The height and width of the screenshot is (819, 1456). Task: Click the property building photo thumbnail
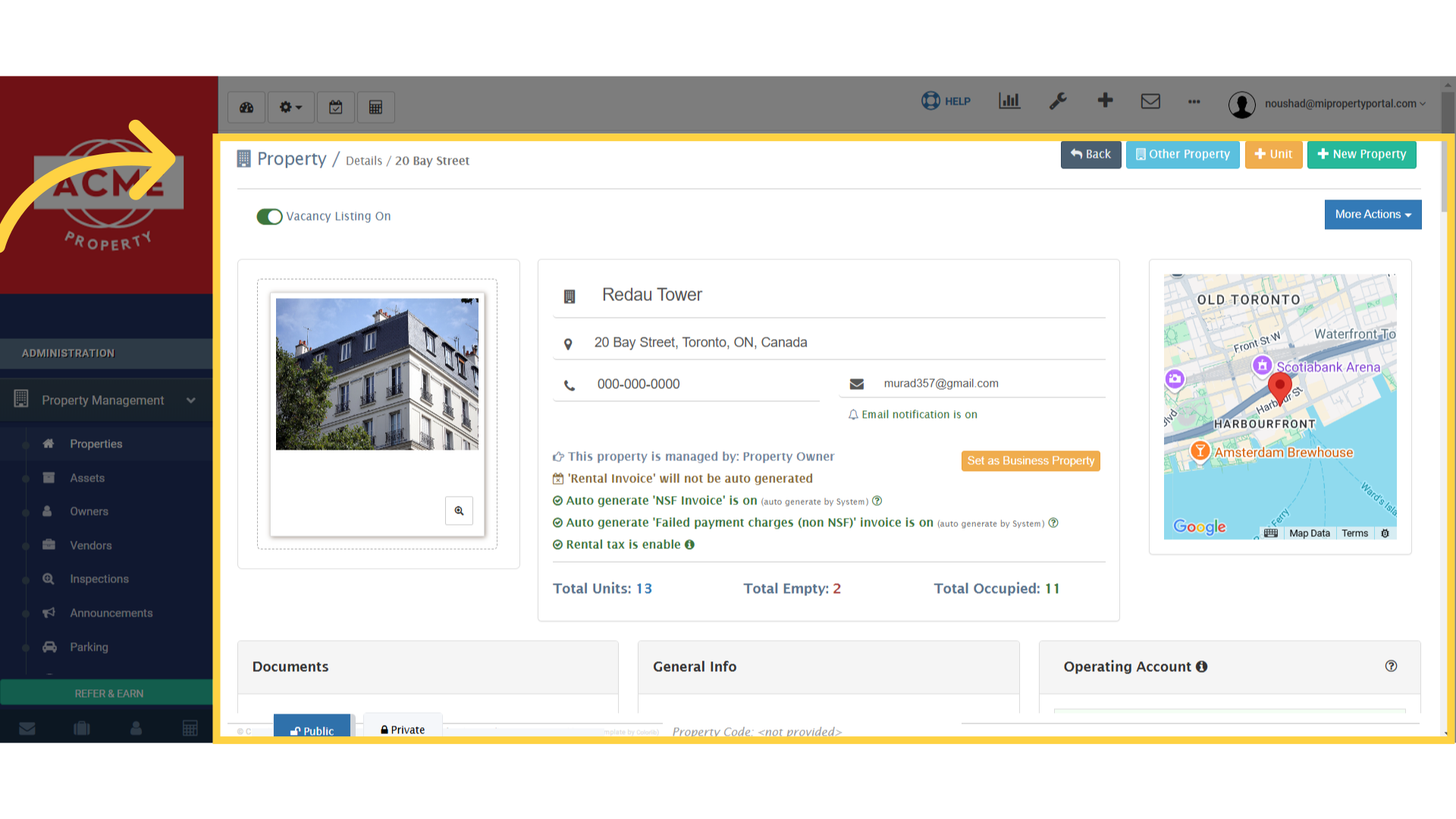(377, 375)
